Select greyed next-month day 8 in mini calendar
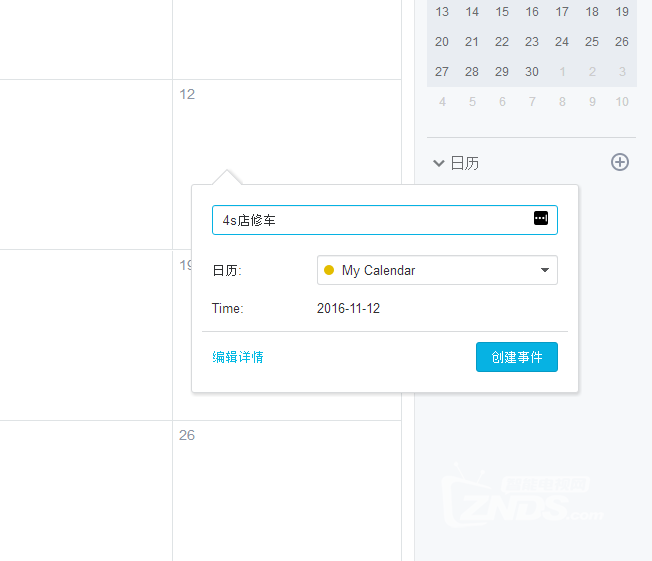This screenshot has width=652, height=561. pyautogui.click(x=562, y=101)
